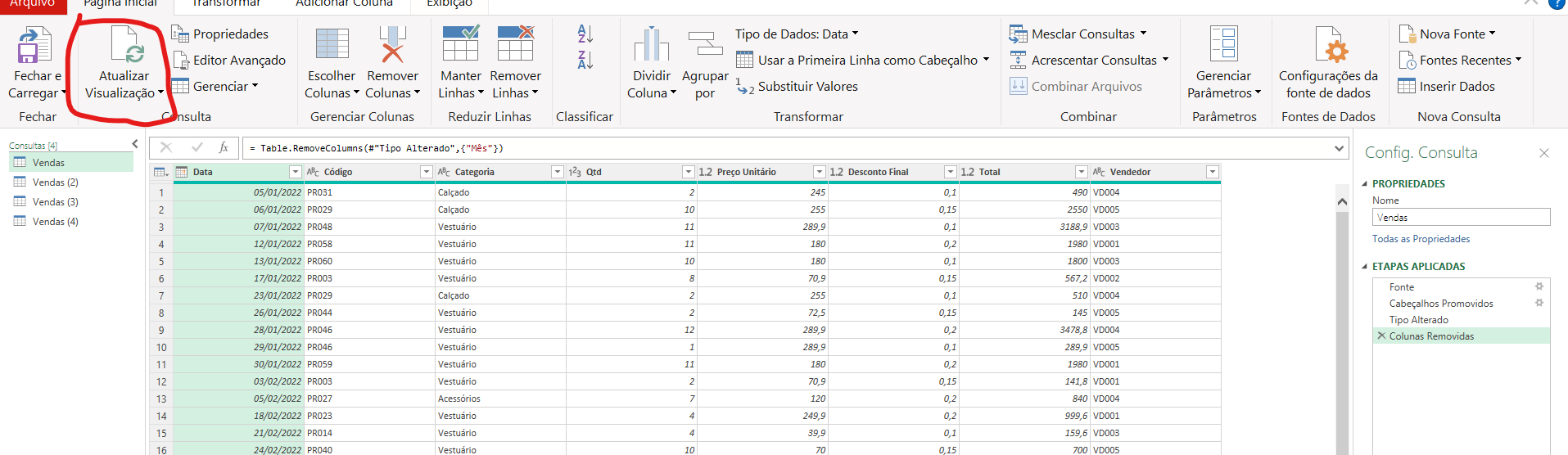
Task: Click the Todas as Propriedades link
Action: 1421,239
